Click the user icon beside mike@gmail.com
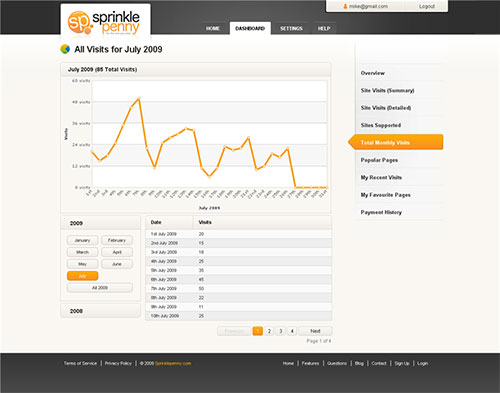Screen dimensions: 500x393 click(345, 6)
